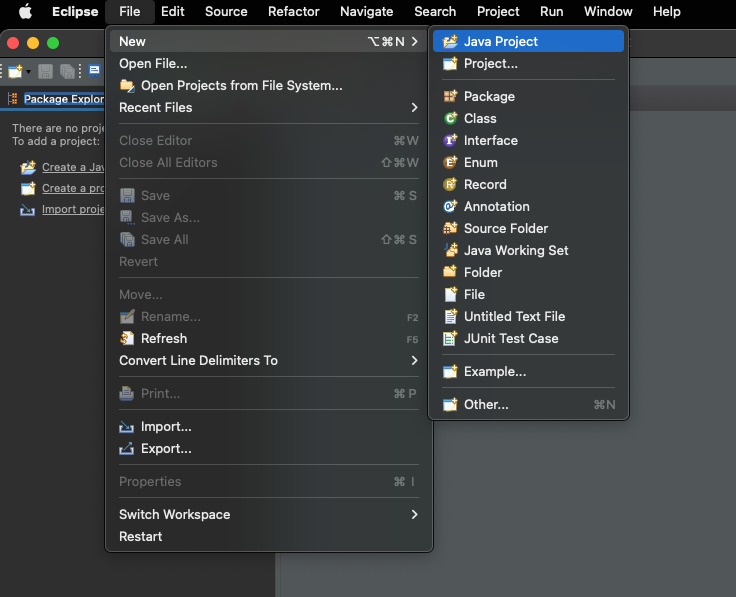736x597 pixels.
Task: Expand Convert Line Delimiters To submenu
Action: click(x=414, y=360)
